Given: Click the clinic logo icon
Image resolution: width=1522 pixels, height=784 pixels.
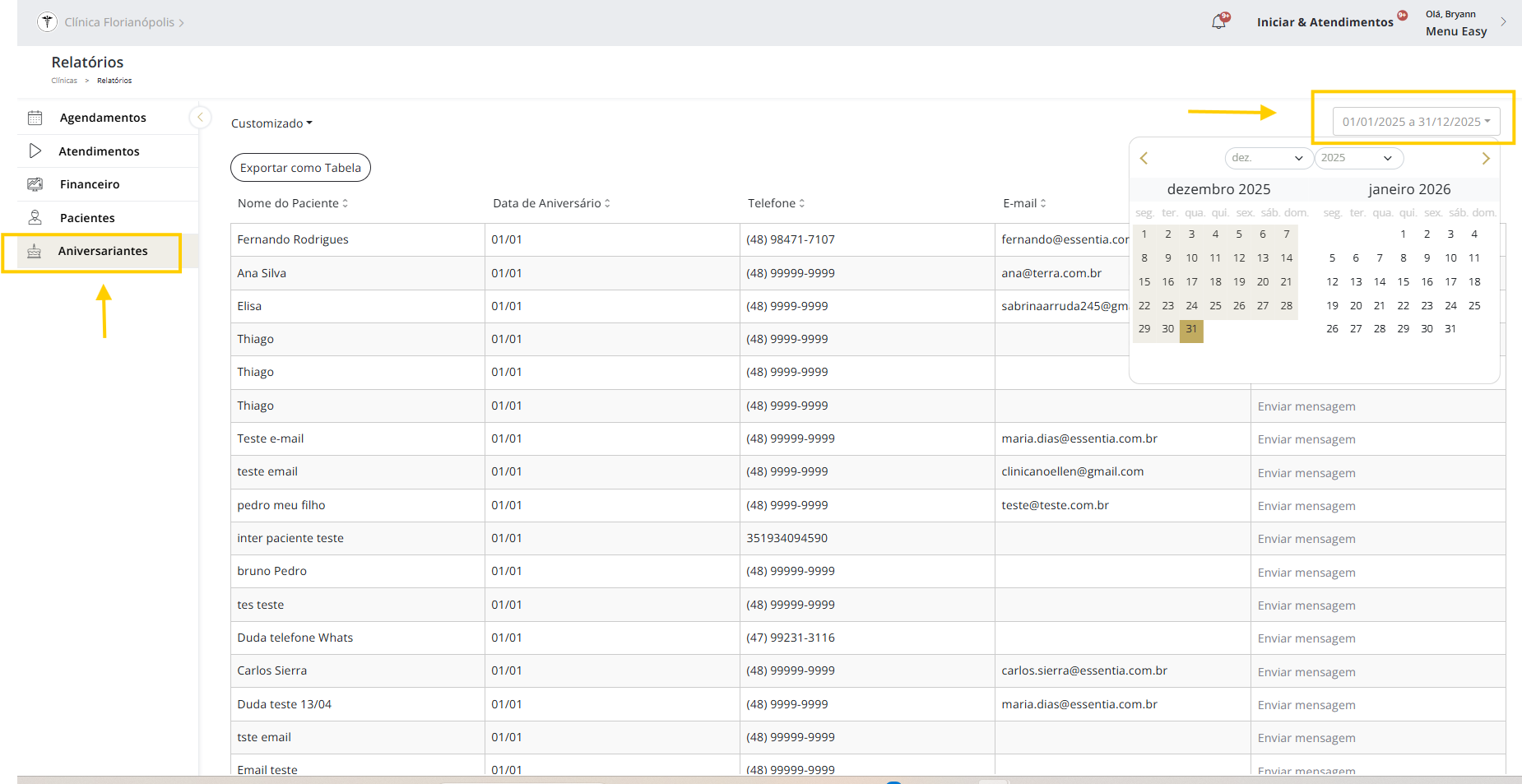Looking at the screenshot, I should tap(48, 22).
